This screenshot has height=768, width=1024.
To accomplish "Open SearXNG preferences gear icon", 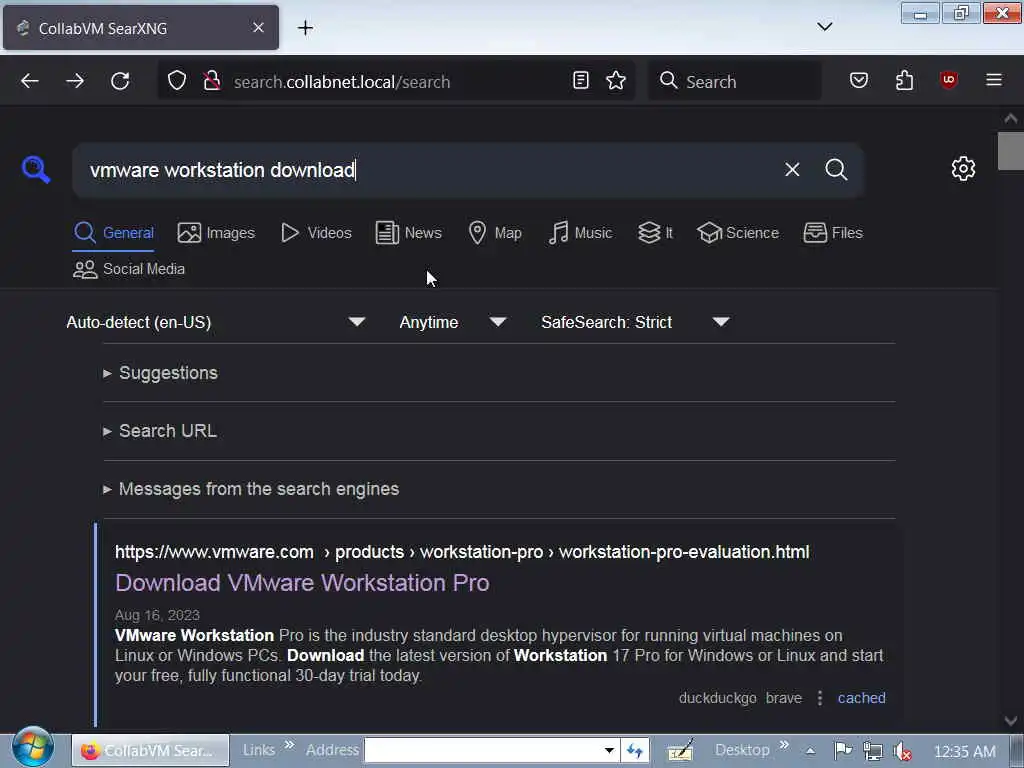I will click(963, 168).
